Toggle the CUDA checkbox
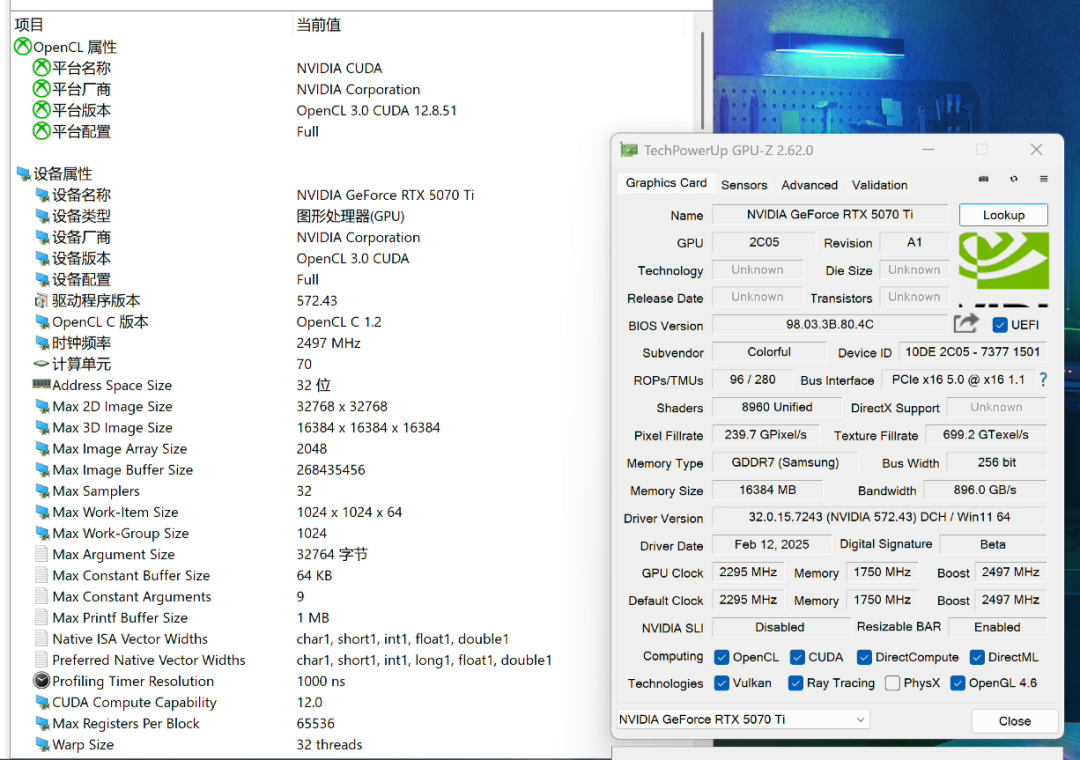Viewport: 1080px width, 760px height. pyautogui.click(x=797, y=657)
